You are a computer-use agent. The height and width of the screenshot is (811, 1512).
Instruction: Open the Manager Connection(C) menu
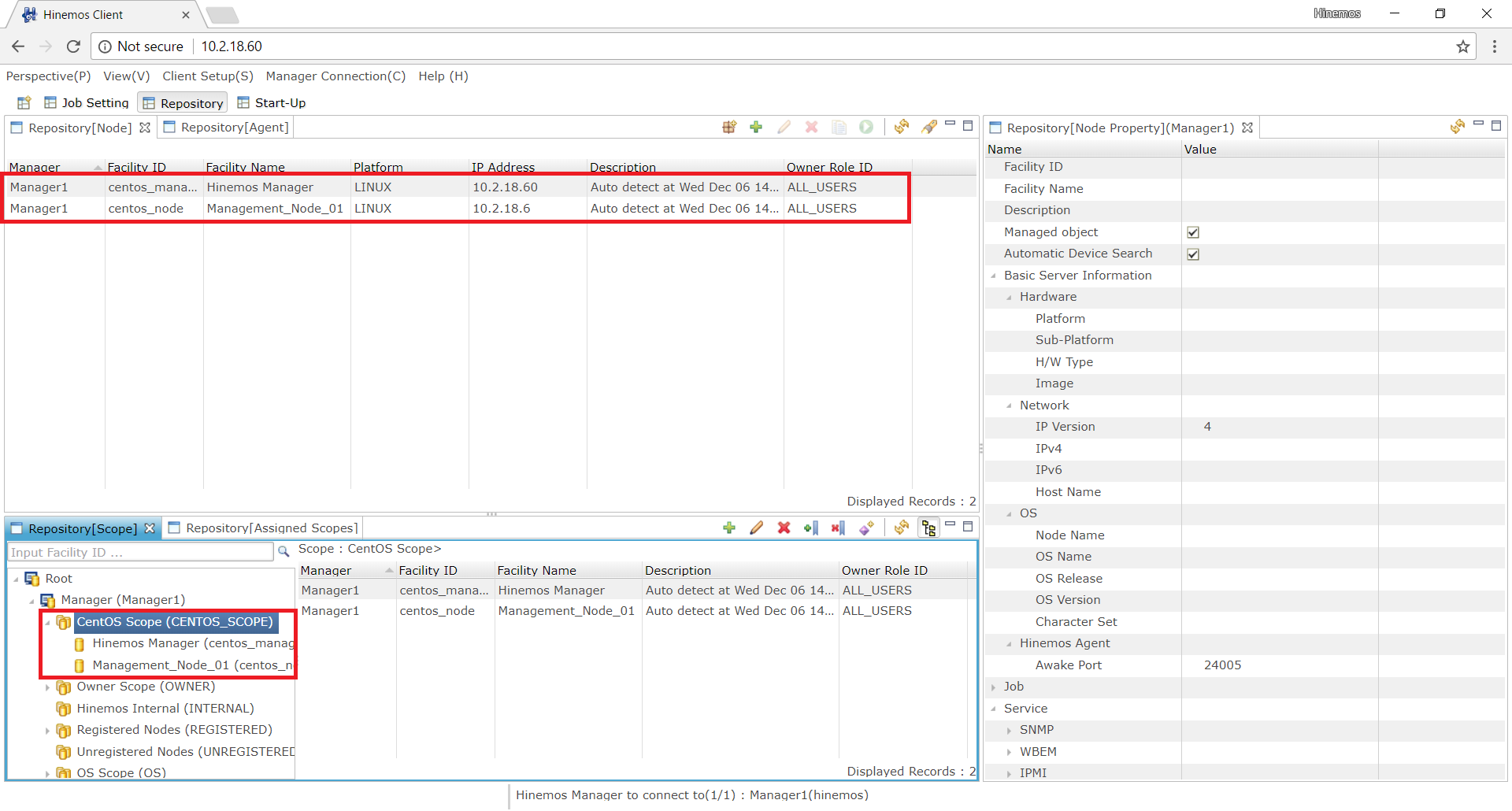pyautogui.click(x=335, y=76)
